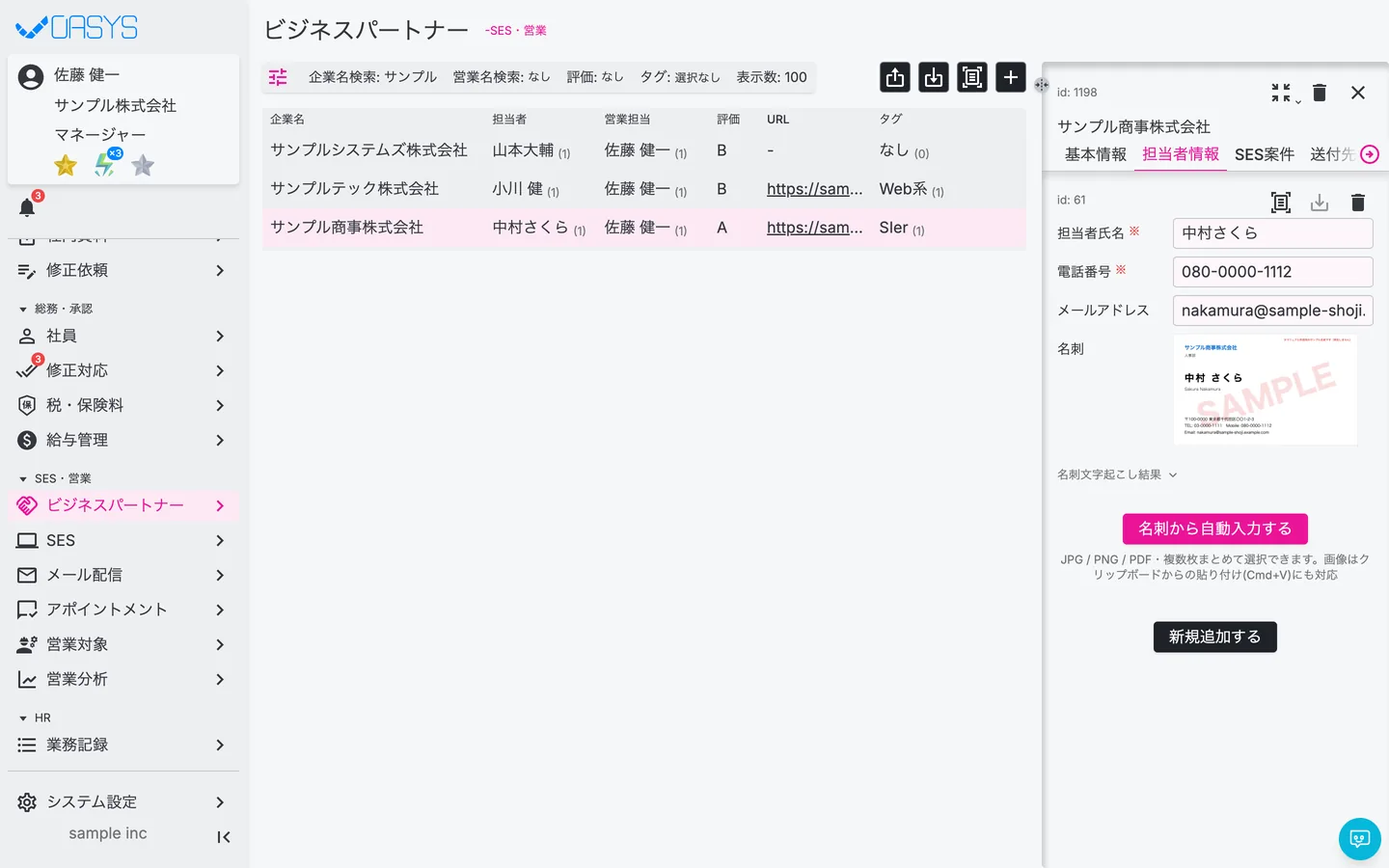Collapse the 総務・承認 section
1389x868 pixels.
[56, 309]
